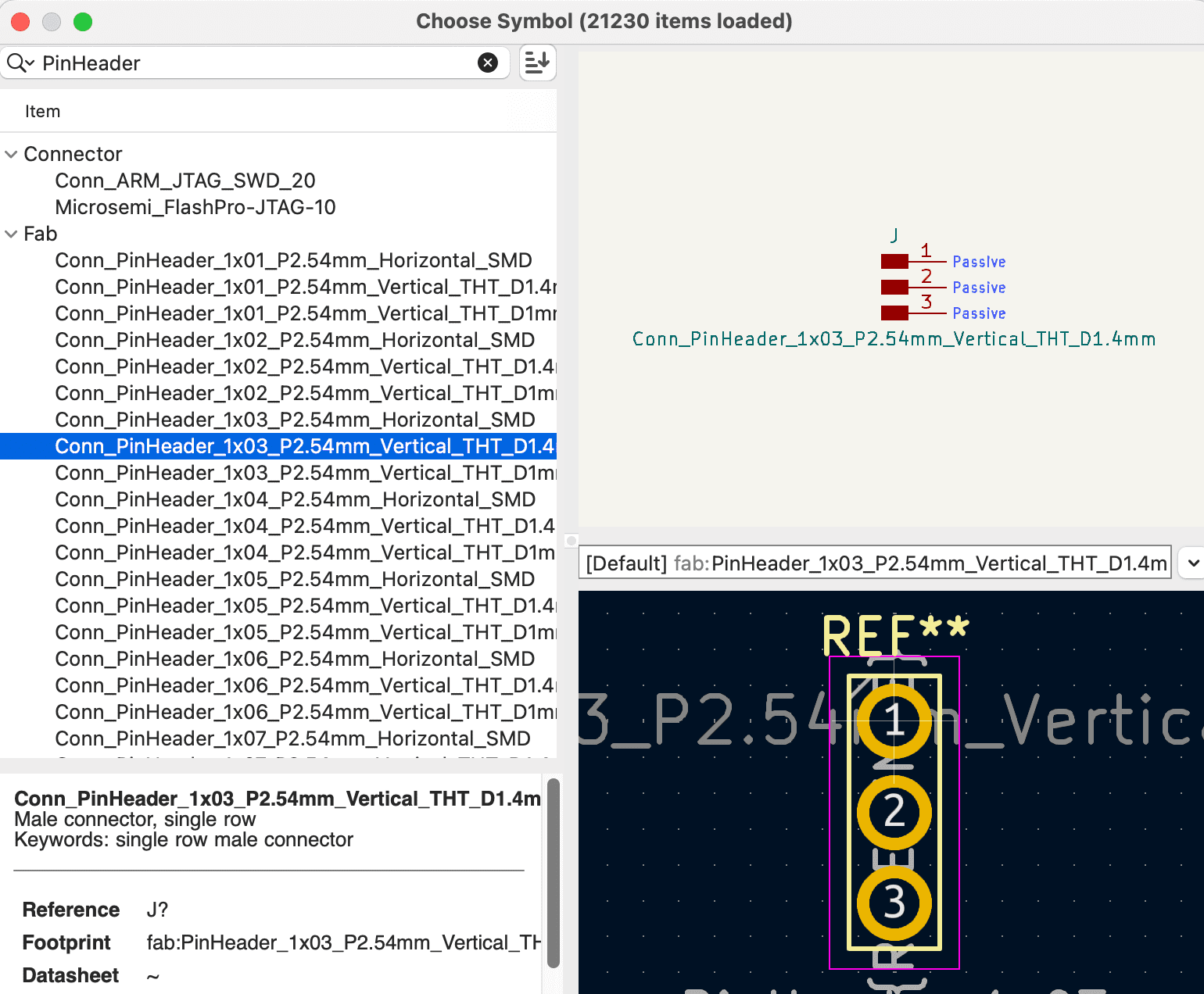Click the default footprint combo box
The height and width of the screenshot is (994, 1204).
(875, 563)
